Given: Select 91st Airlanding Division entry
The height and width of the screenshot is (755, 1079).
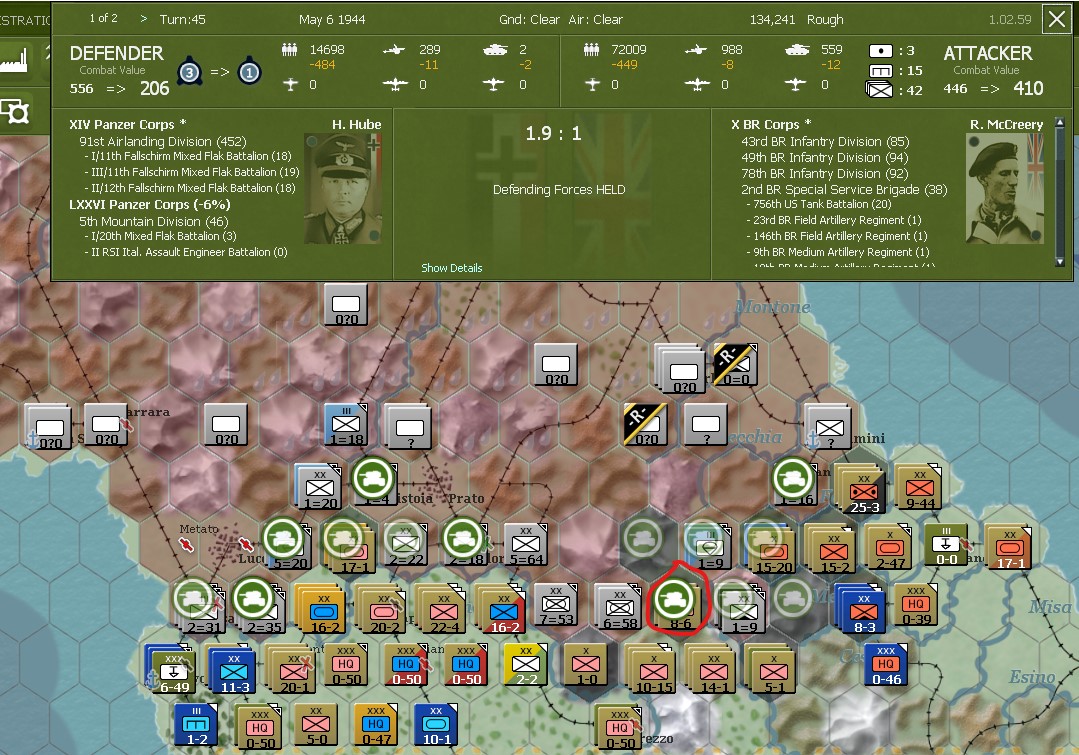Looking at the screenshot, I should 162,141.
